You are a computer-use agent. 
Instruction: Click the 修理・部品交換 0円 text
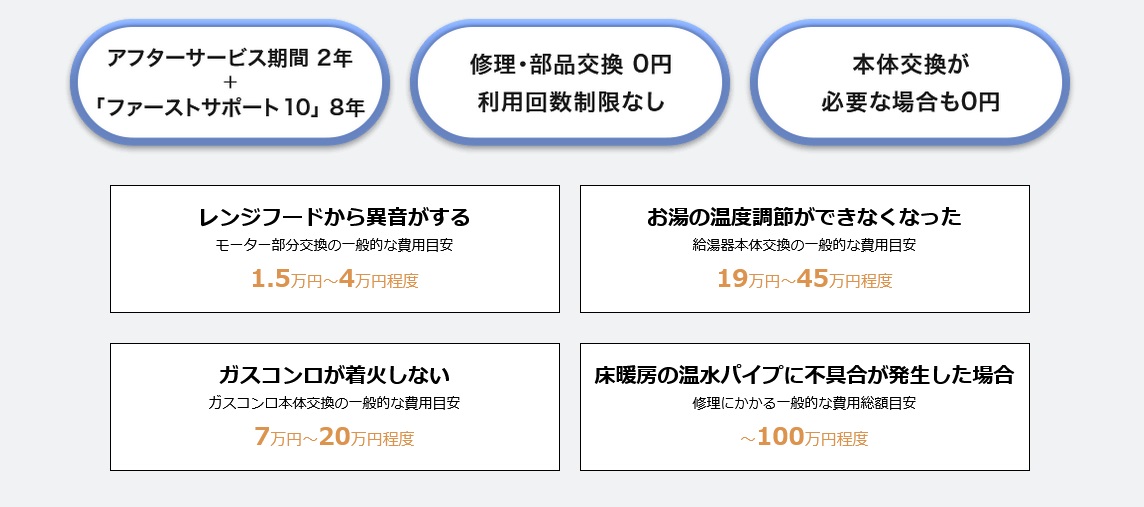[x=571, y=65]
